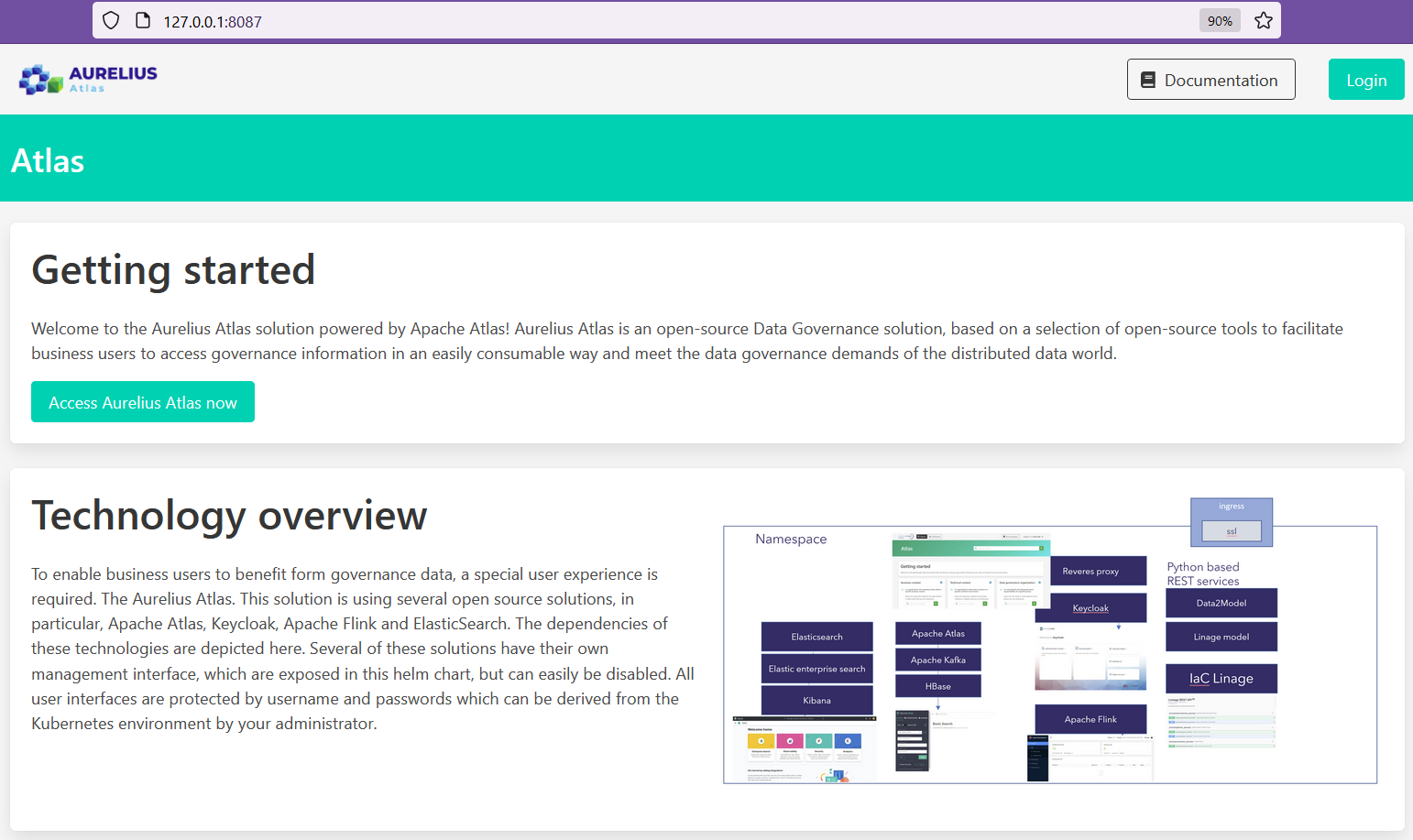The width and height of the screenshot is (1413, 840).
Task: Click the ssl box inside ingress
Action: [x=1232, y=531]
